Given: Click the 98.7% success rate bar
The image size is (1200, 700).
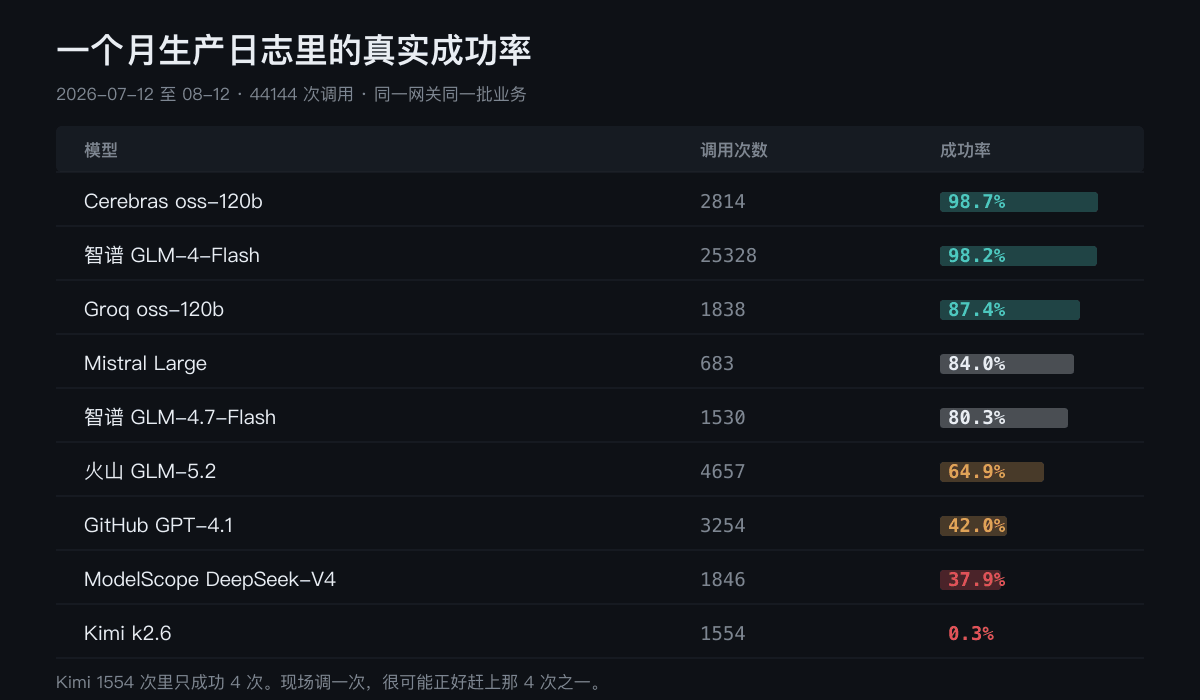Looking at the screenshot, I should pos(1019,202).
